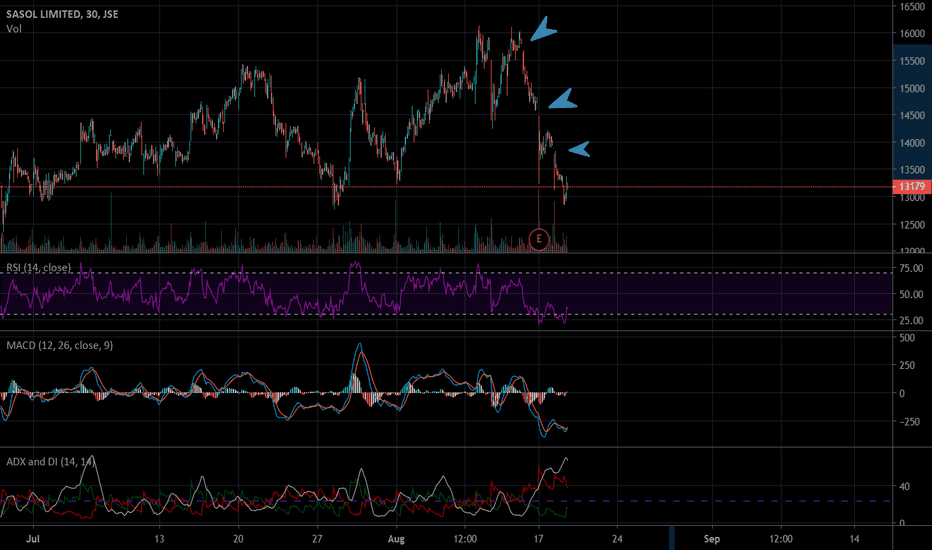Click the Aug label on time axis
This screenshot has width=932, height=550.
click(396, 539)
